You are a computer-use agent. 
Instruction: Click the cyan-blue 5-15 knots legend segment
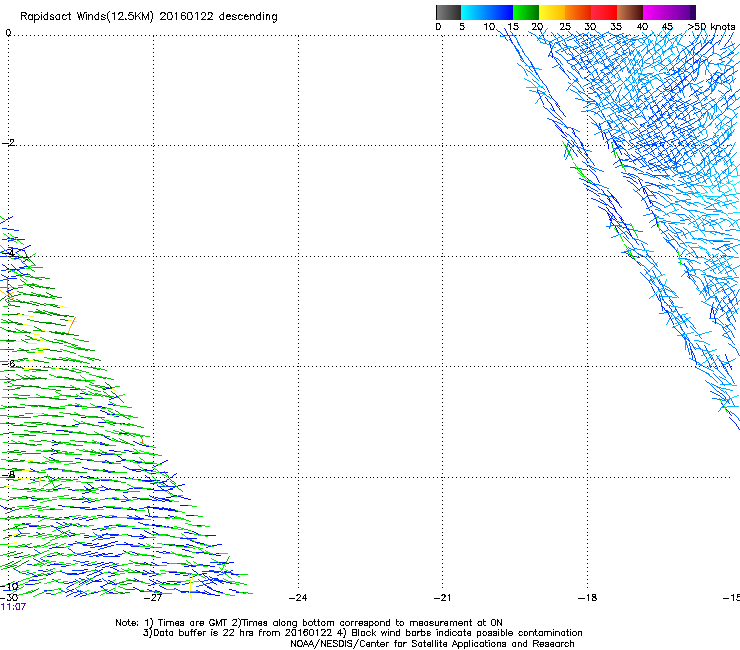(x=487, y=12)
